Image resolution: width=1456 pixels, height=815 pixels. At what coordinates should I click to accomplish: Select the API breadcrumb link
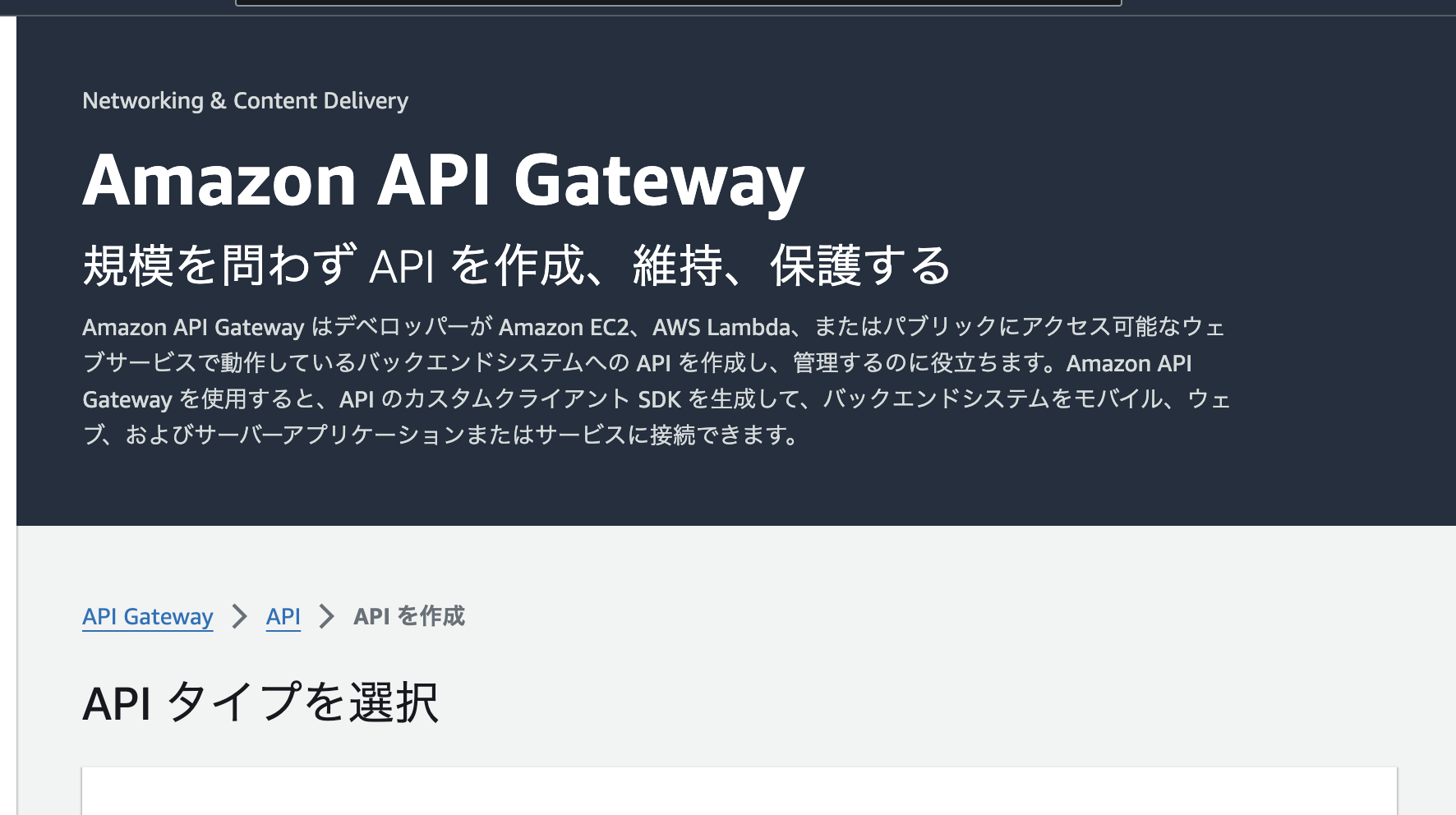tap(283, 616)
